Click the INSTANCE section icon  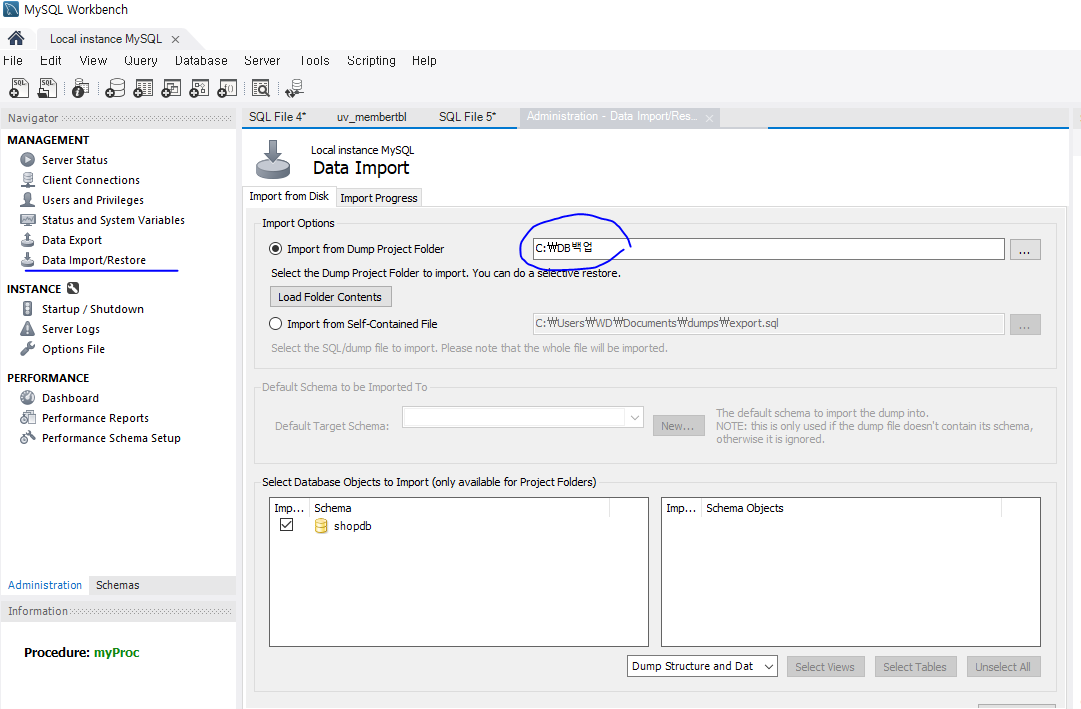(72, 288)
